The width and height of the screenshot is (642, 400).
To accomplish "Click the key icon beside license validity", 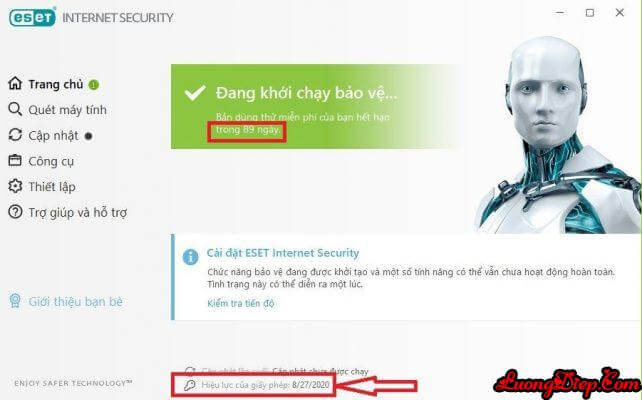I will click(x=190, y=385).
